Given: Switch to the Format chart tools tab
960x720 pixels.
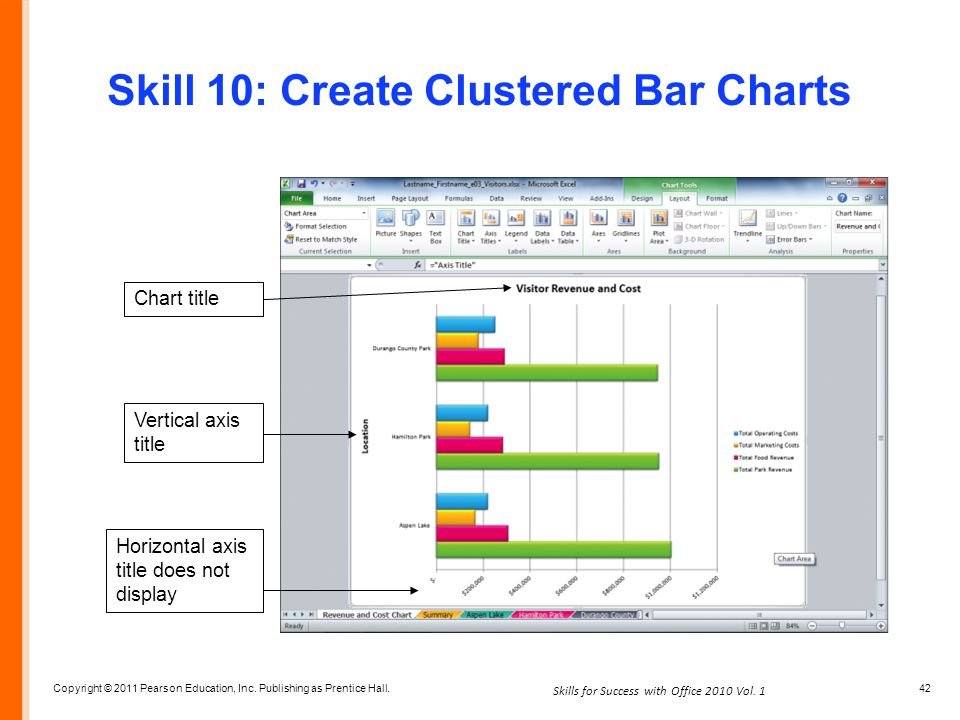Looking at the screenshot, I should click(x=717, y=198).
